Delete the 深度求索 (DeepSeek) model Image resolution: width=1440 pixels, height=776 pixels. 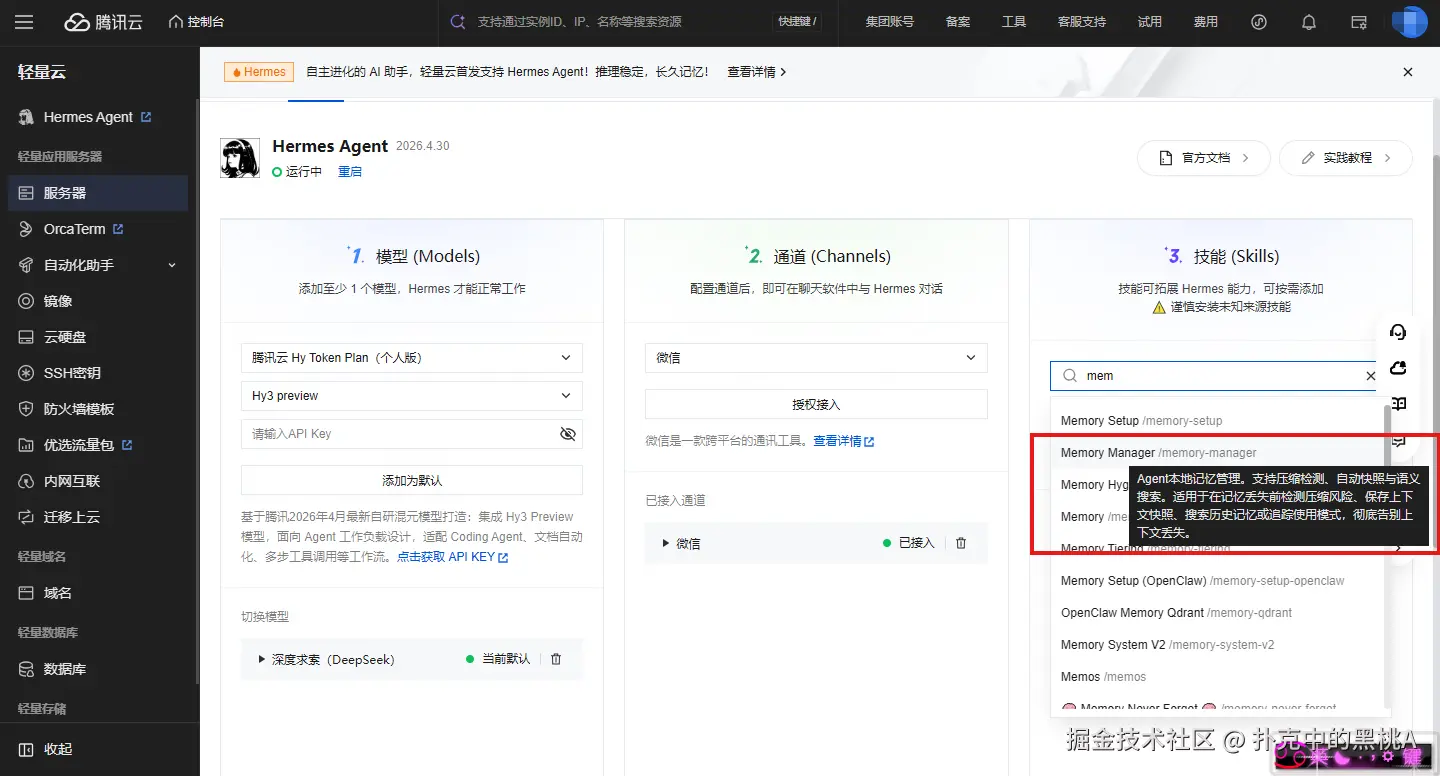coord(556,659)
